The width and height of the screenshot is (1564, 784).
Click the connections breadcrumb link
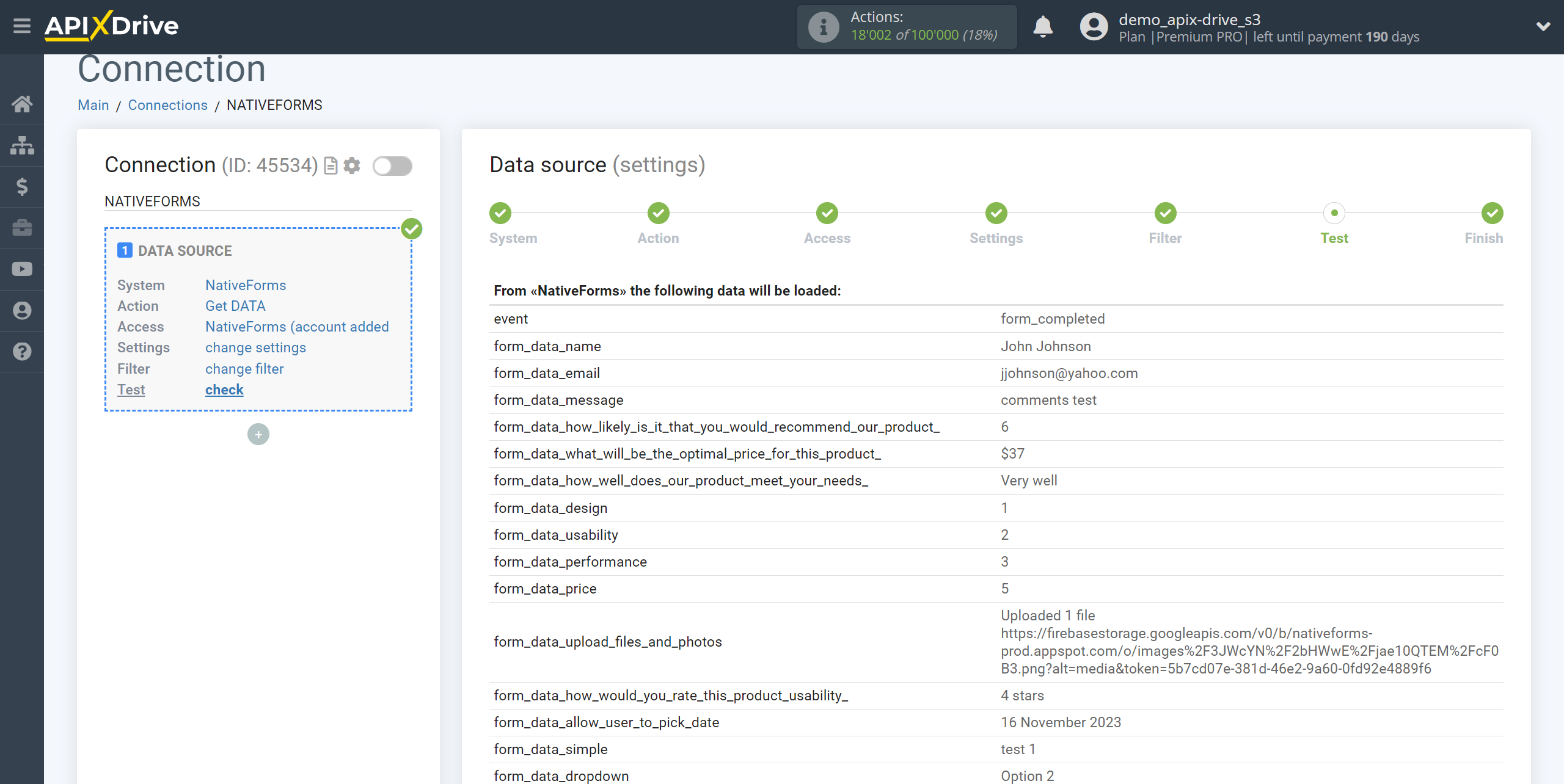pos(166,105)
